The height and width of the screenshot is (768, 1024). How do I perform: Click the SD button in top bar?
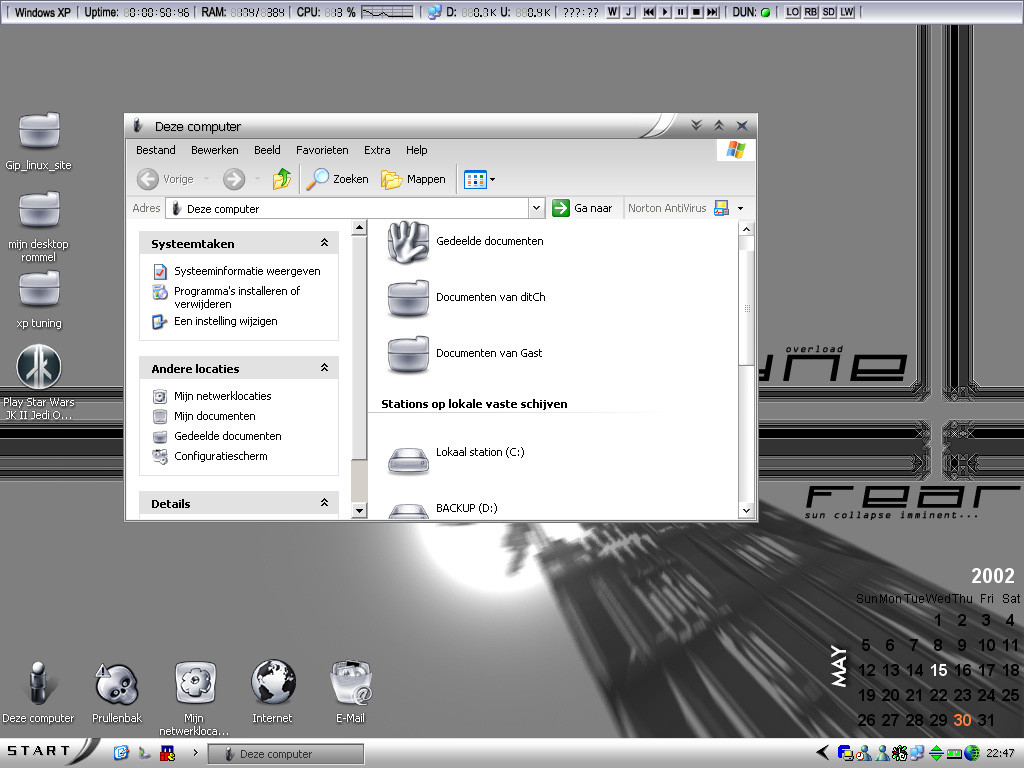pyautogui.click(x=829, y=12)
